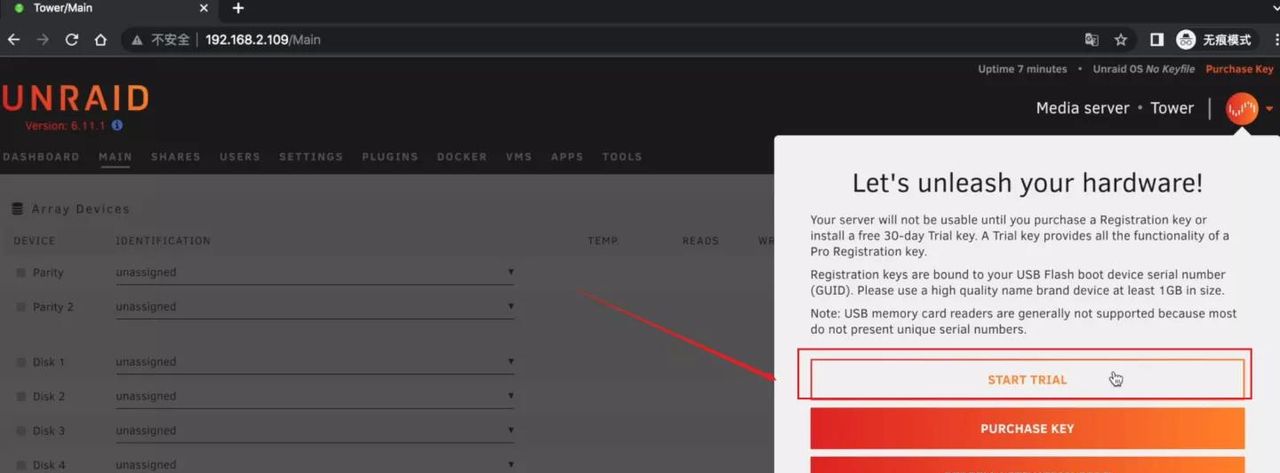Click the Identification column header
Viewport: 1280px width, 473px height.
point(163,241)
